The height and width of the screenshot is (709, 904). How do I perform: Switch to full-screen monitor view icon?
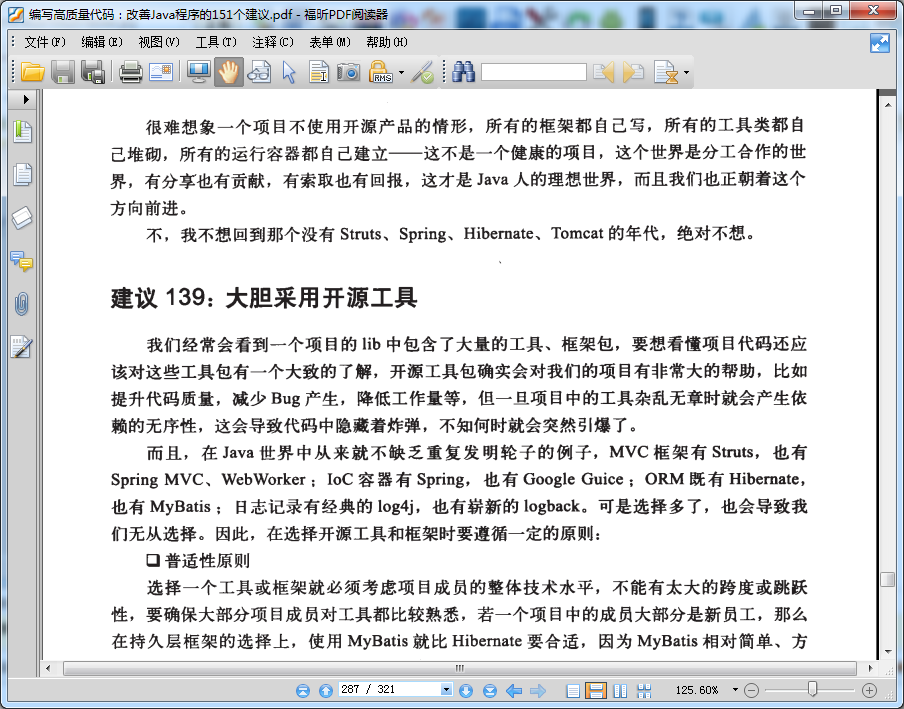[x=199, y=72]
